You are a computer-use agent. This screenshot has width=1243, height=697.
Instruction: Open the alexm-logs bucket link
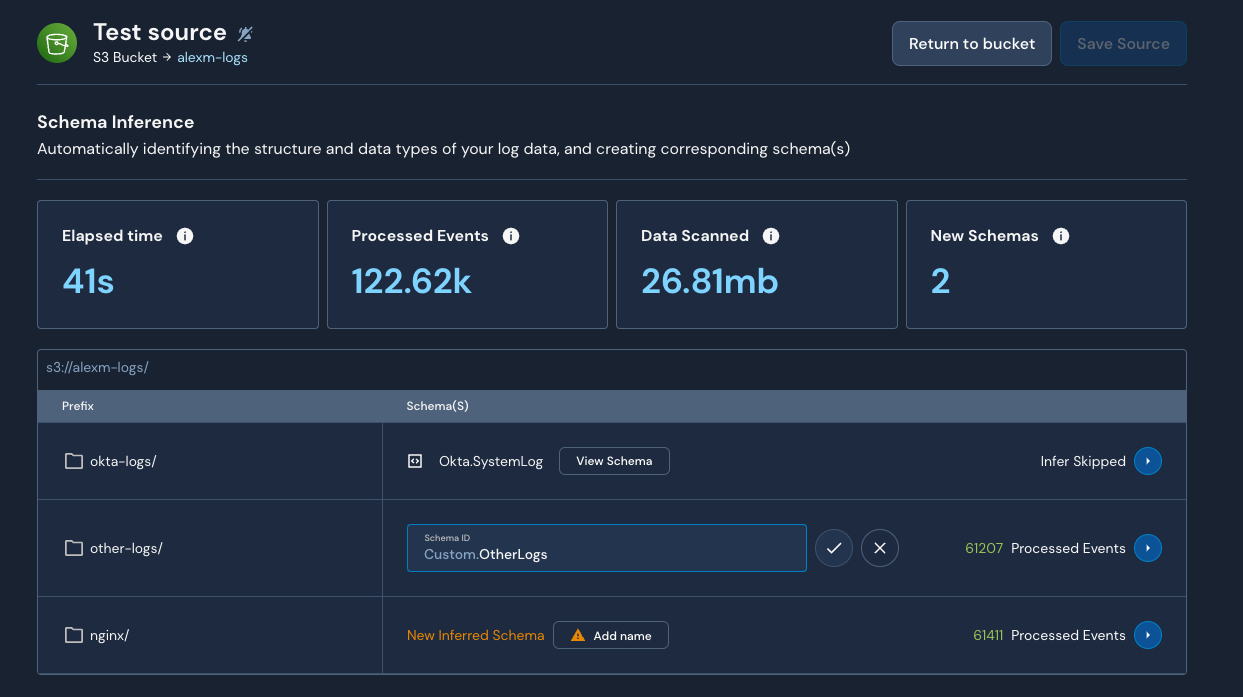[x=212, y=58]
